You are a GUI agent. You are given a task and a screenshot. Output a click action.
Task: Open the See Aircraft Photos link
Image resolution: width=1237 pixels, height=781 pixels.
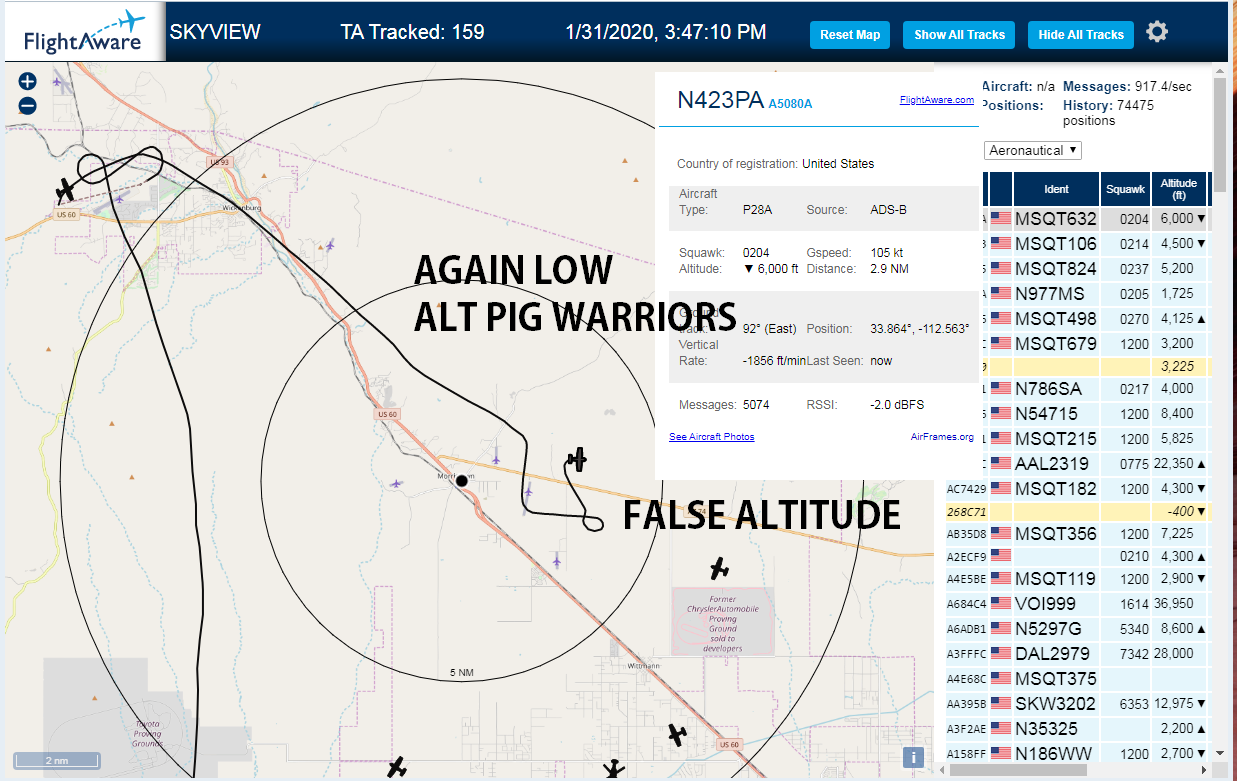712,437
